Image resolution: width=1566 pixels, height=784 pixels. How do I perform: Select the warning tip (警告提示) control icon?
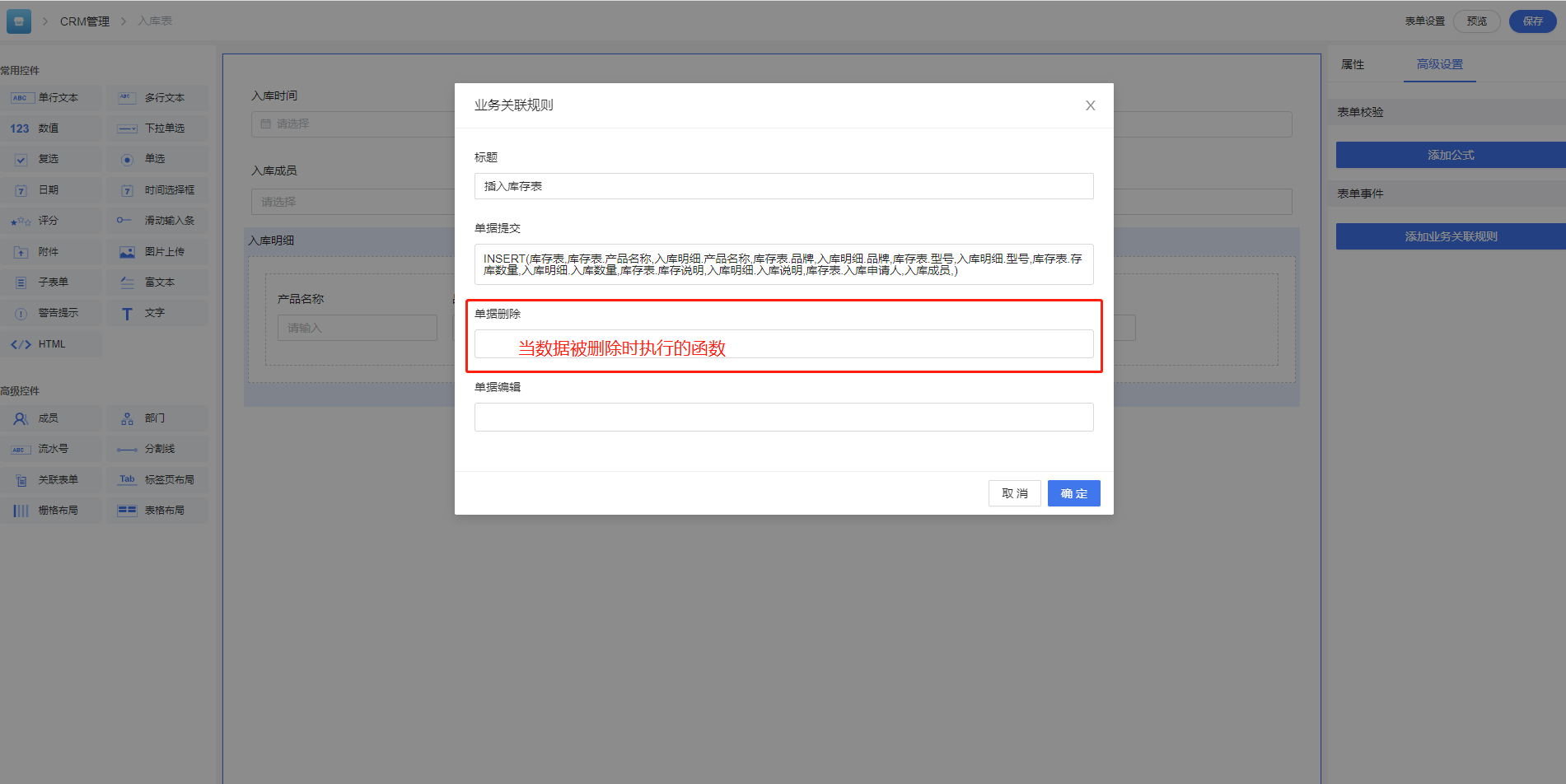tap(21, 314)
